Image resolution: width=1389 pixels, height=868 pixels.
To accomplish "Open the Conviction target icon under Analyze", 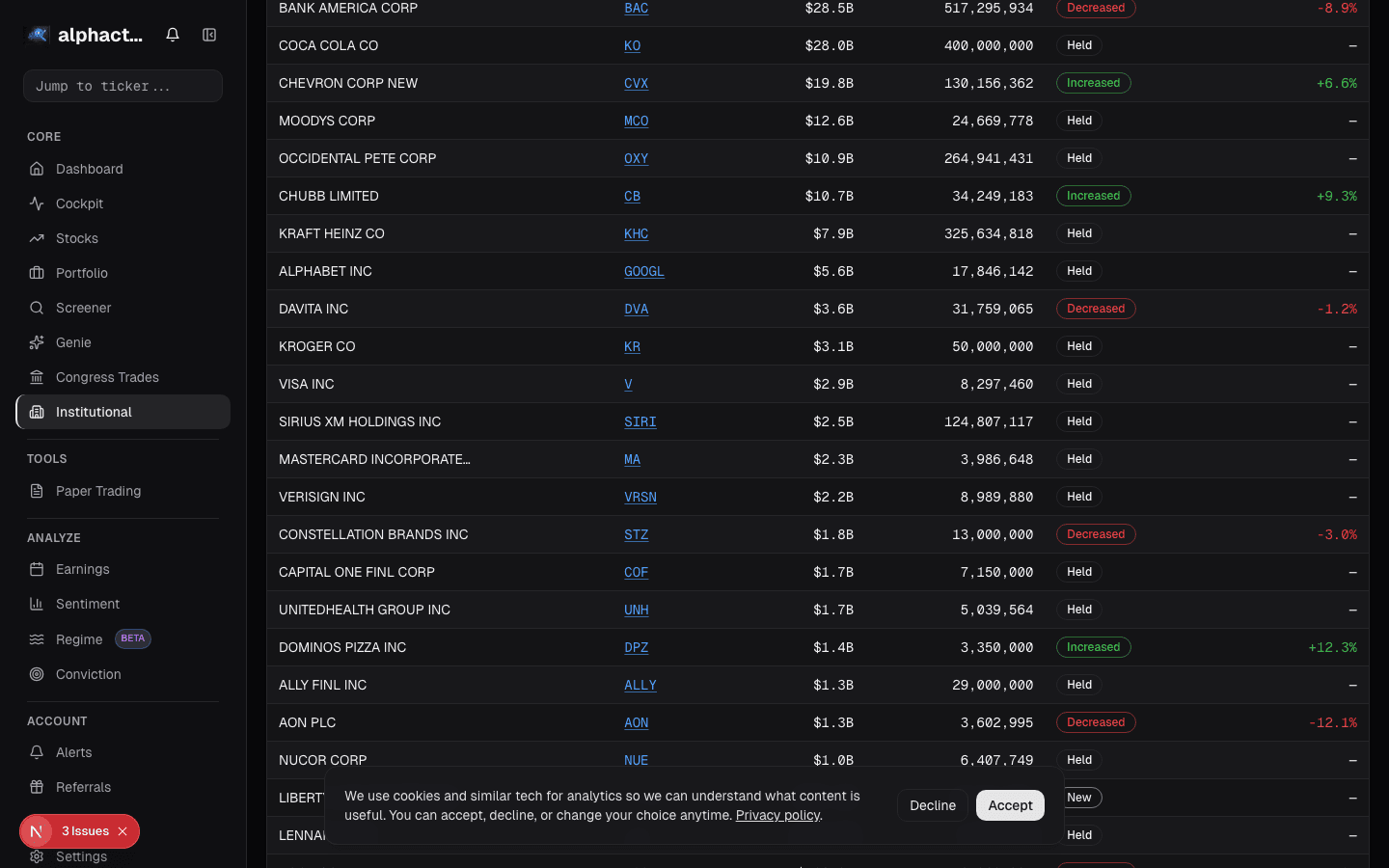I will (x=38, y=674).
